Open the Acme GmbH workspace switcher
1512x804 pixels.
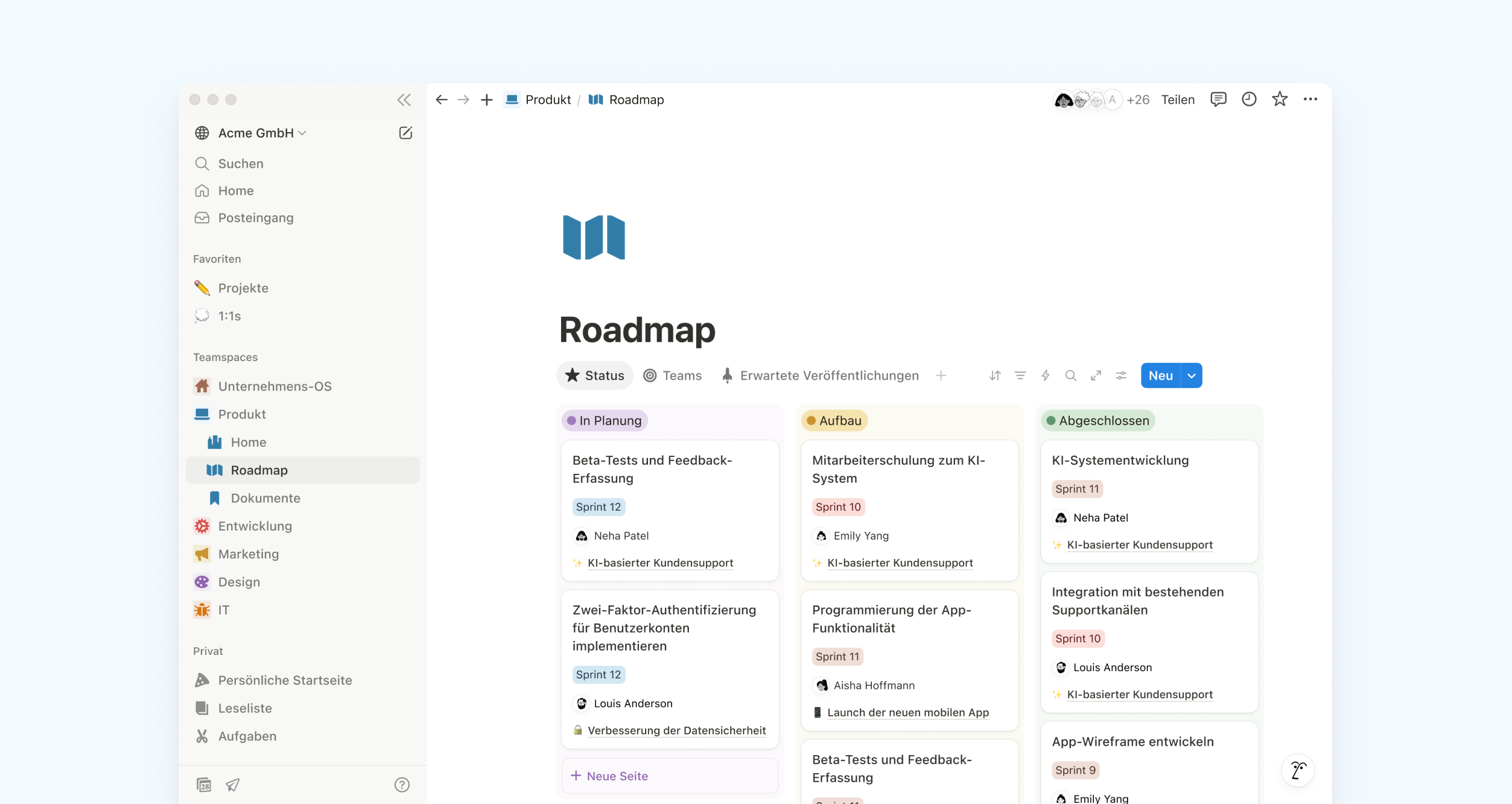pos(256,133)
